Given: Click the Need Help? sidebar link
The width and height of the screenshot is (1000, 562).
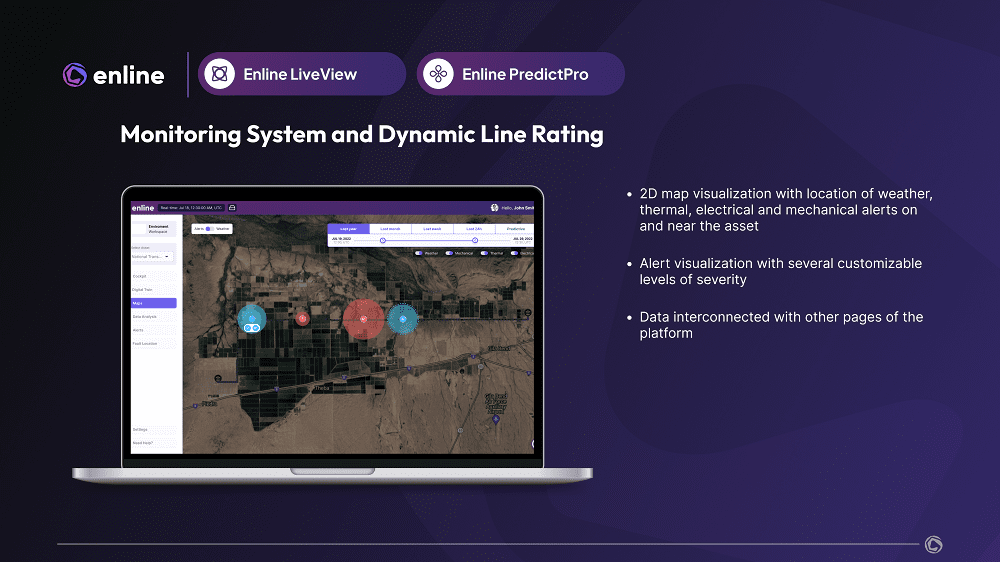Looking at the screenshot, I should tap(154, 443).
